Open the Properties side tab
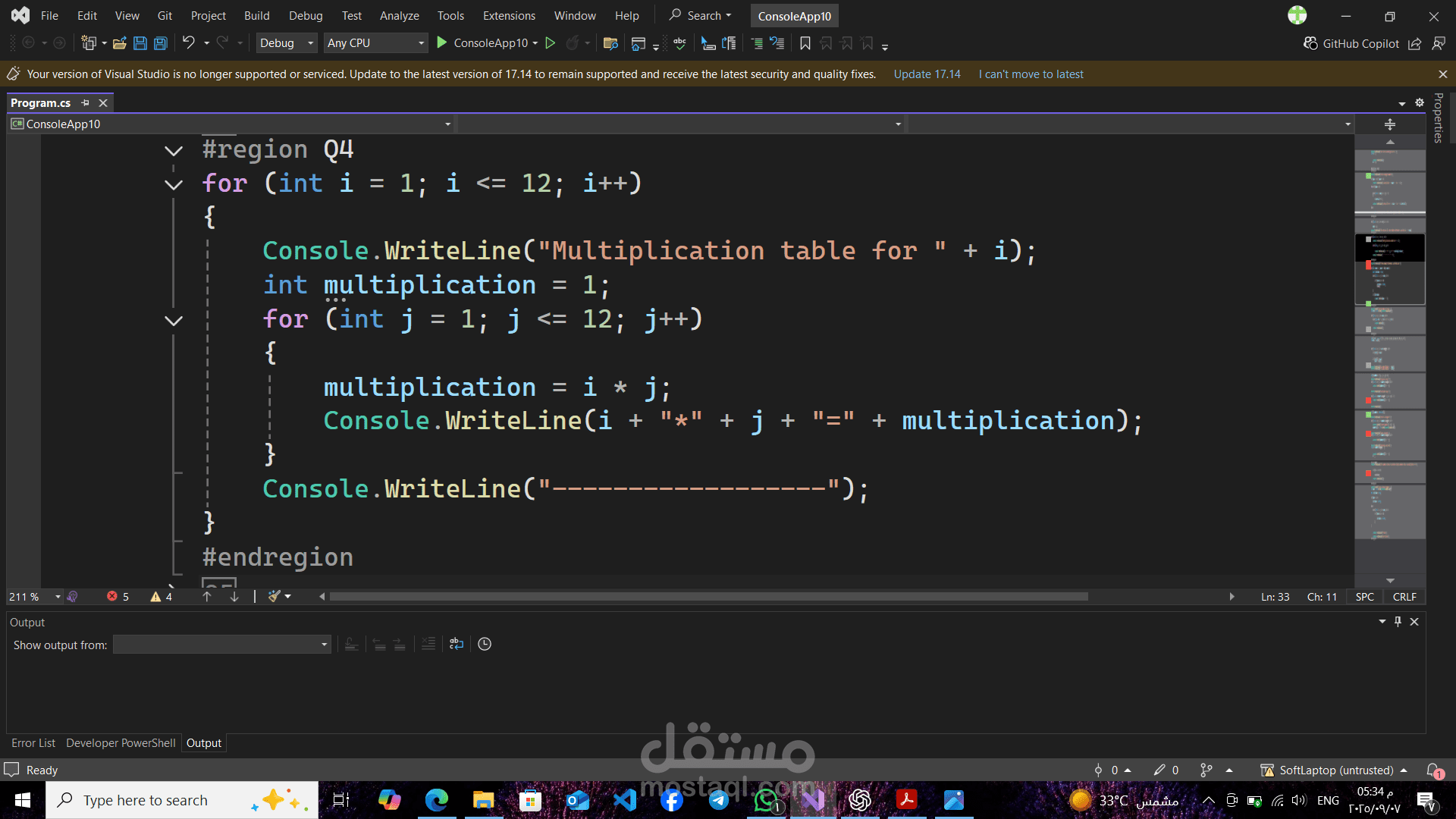Image resolution: width=1456 pixels, height=819 pixels. (x=1438, y=118)
